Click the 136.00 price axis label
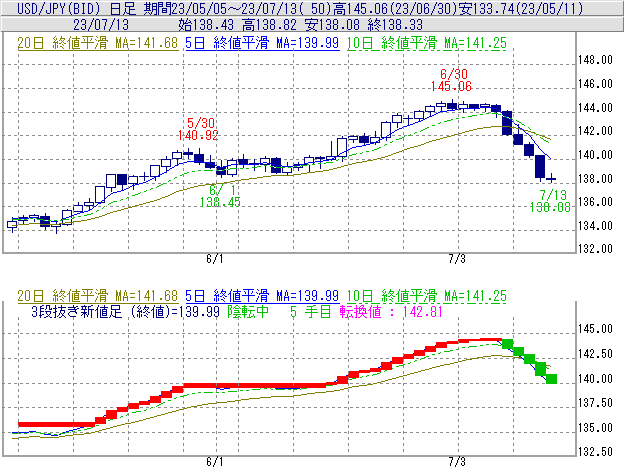 (x=595, y=202)
